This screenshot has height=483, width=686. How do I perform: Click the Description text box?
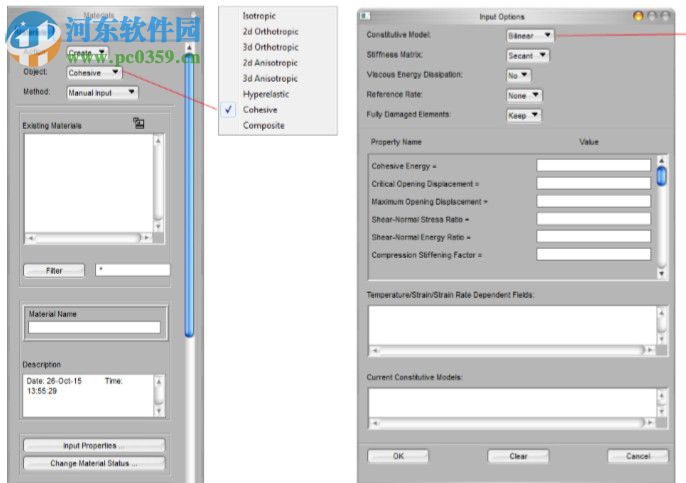coord(88,396)
